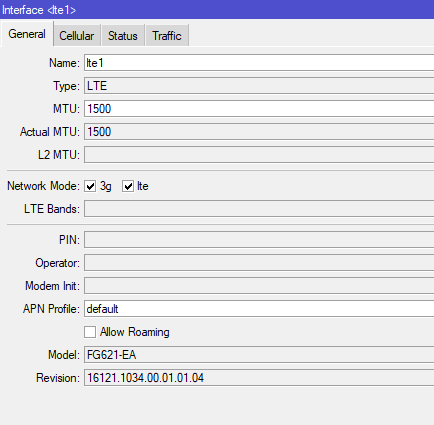
Task: Click the Modem Init label
Action: 53,286
